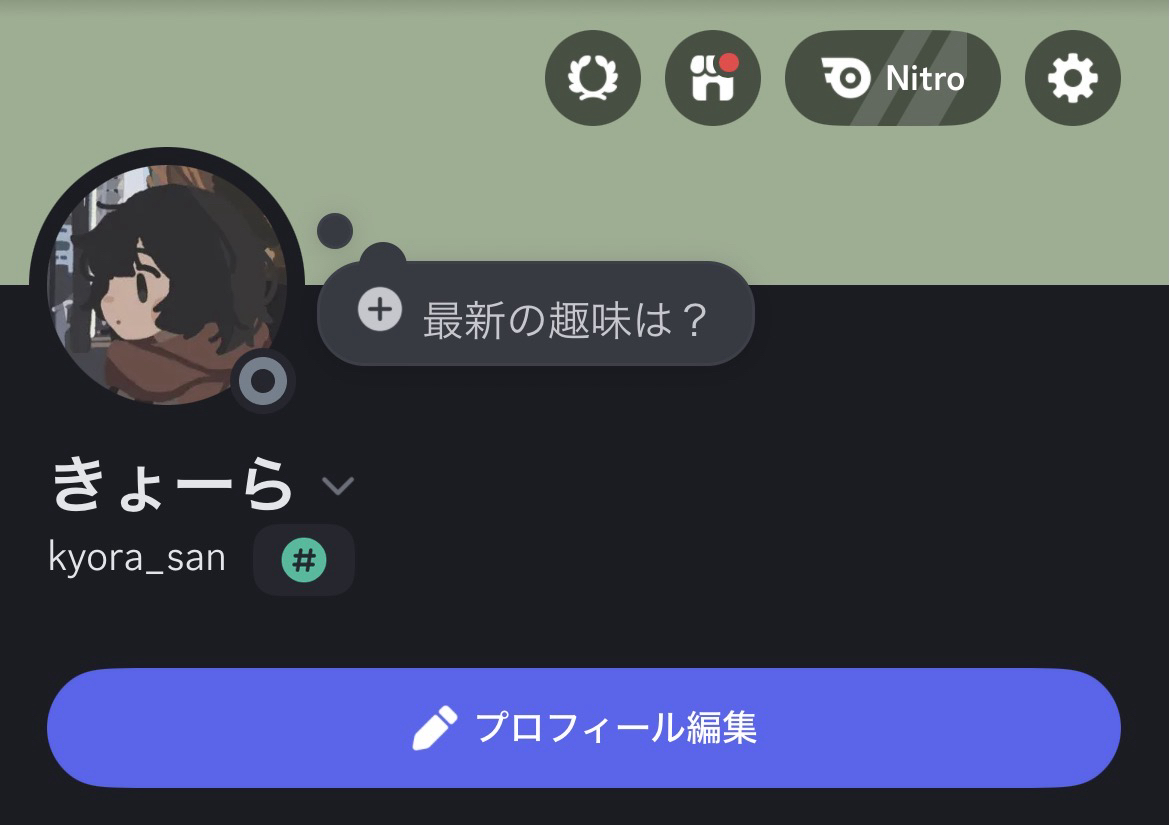
Task: Set the custom status 最新の趣味は？
Action: 536,313
